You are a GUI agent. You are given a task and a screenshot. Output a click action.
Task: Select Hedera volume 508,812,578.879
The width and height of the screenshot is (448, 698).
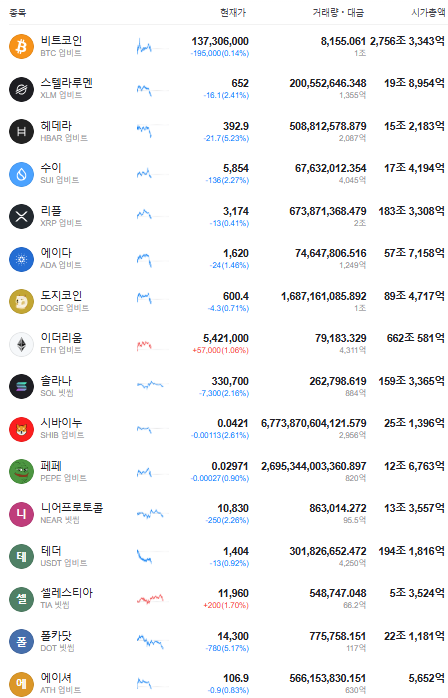click(x=328, y=126)
